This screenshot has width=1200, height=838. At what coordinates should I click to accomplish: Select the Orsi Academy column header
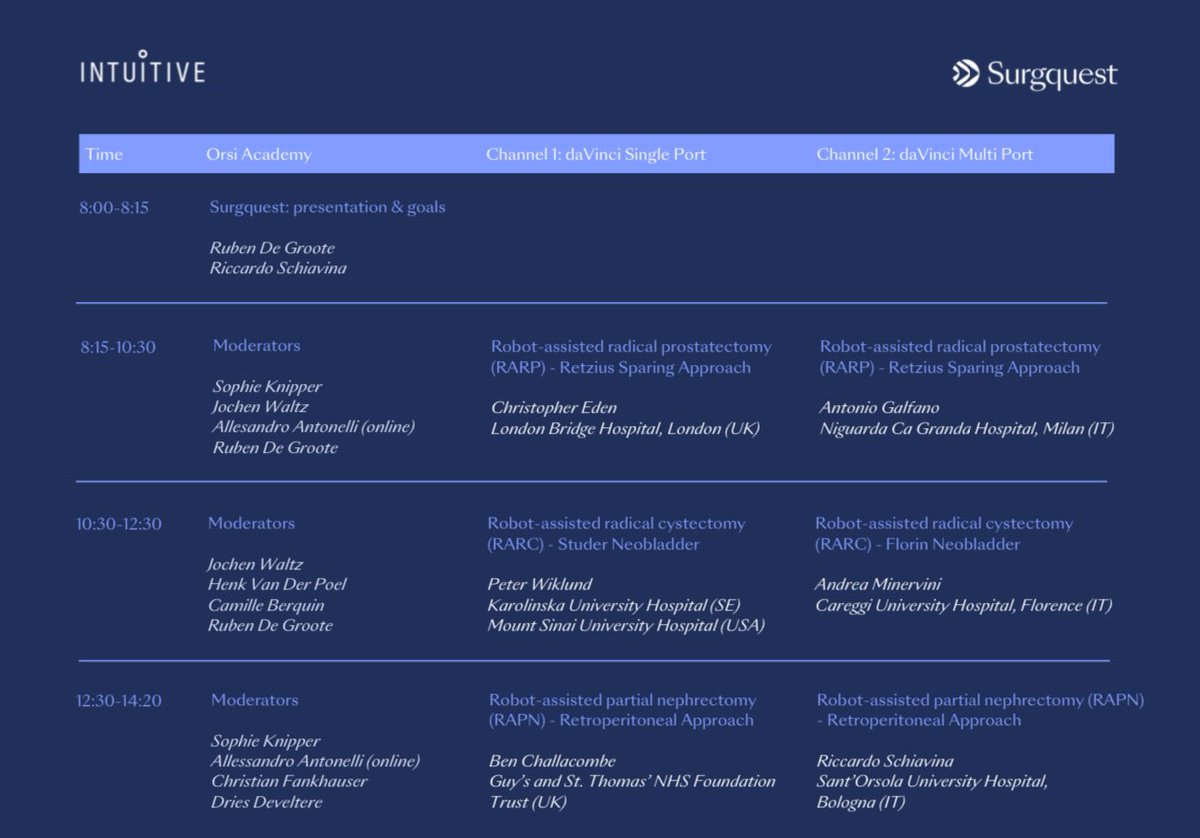[x=259, y=154]
